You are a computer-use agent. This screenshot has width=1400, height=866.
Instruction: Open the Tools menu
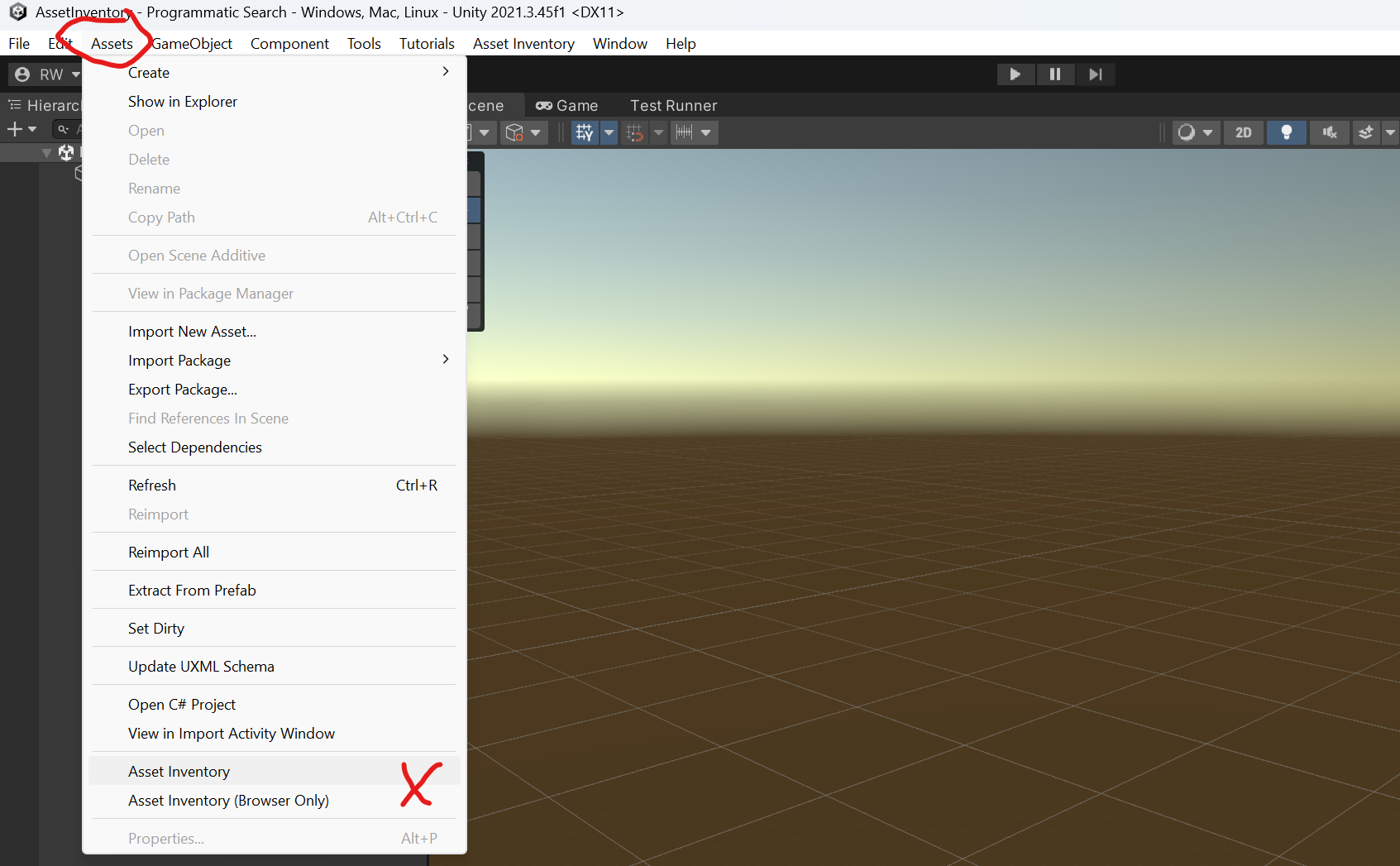coord(364,44)
